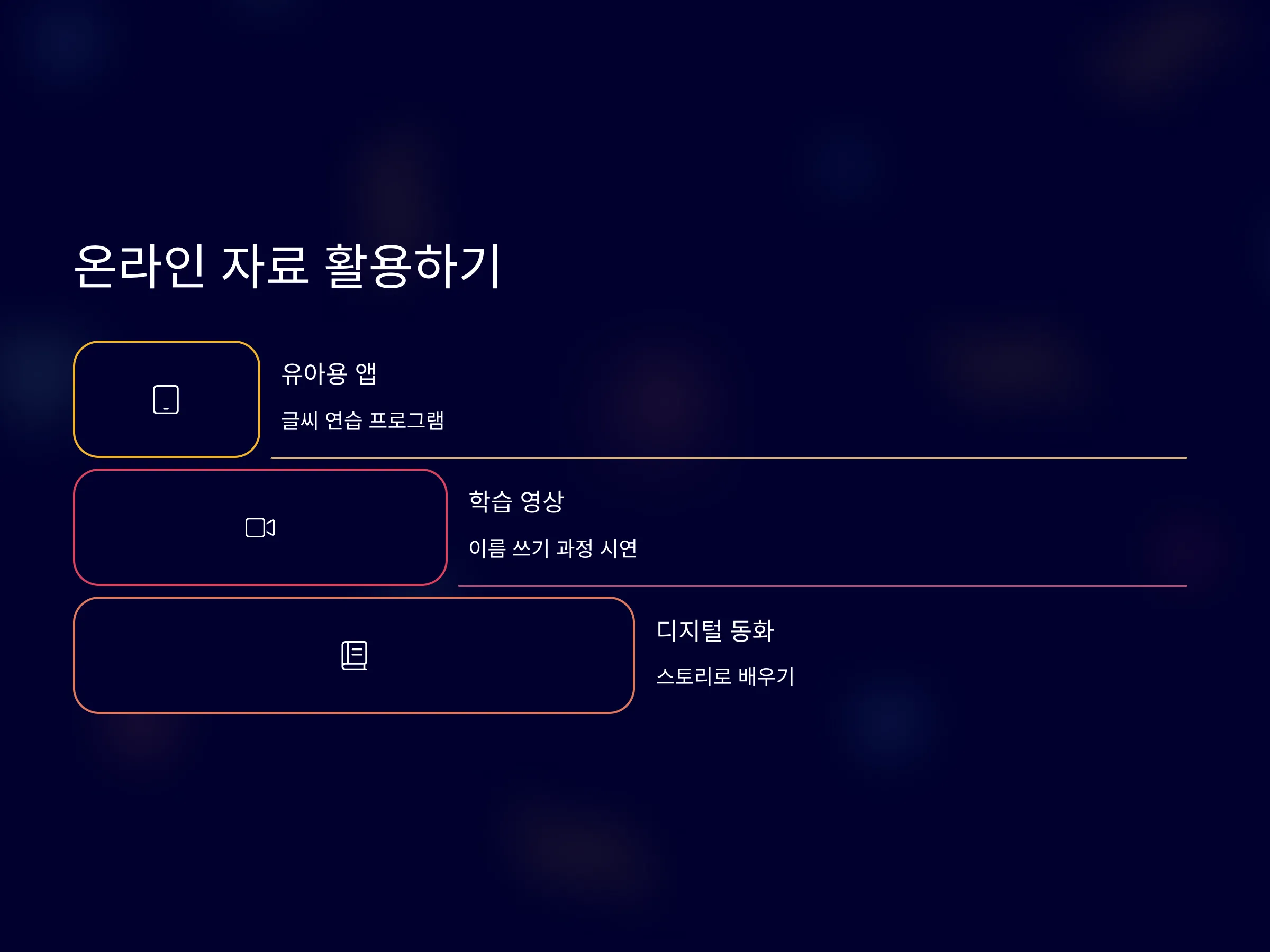Screen dimensions: 1270x952
Task: Click the word 프로그램 in the description
Action: pos(406,420)
